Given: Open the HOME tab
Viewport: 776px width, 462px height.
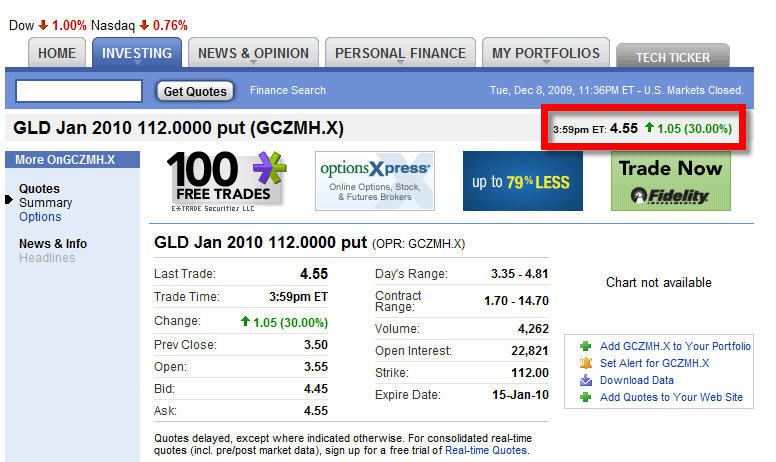Looking at the screenshot, I should [x=57, y=53].
